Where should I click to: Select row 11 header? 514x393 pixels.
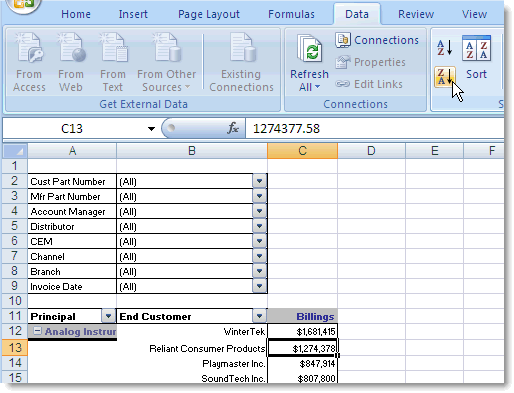point(15,316)
